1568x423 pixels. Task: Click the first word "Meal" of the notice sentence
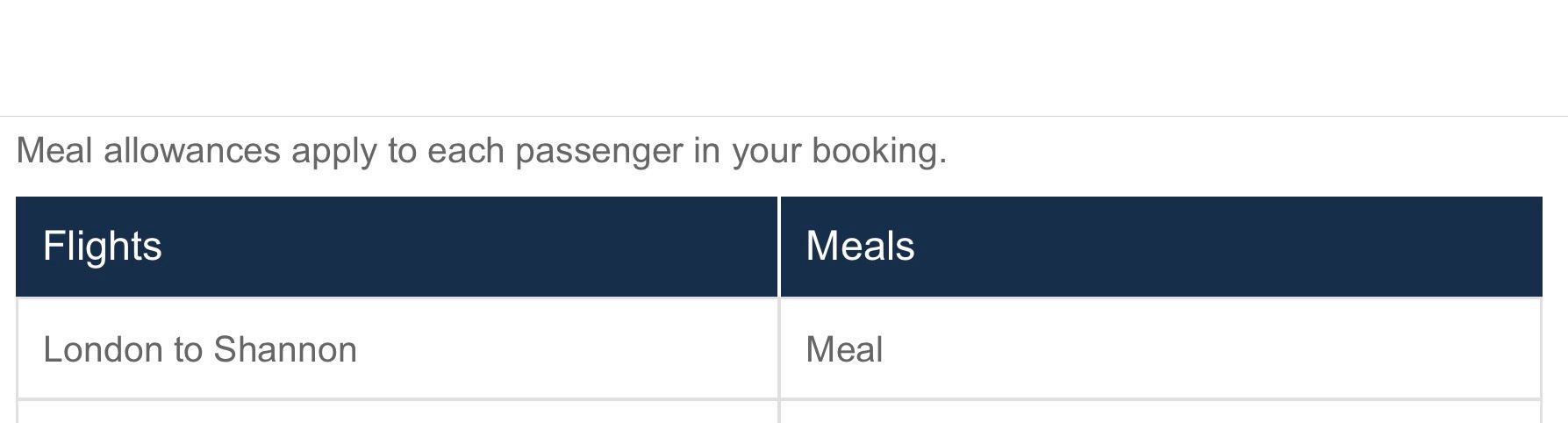[x=54, y=151]
